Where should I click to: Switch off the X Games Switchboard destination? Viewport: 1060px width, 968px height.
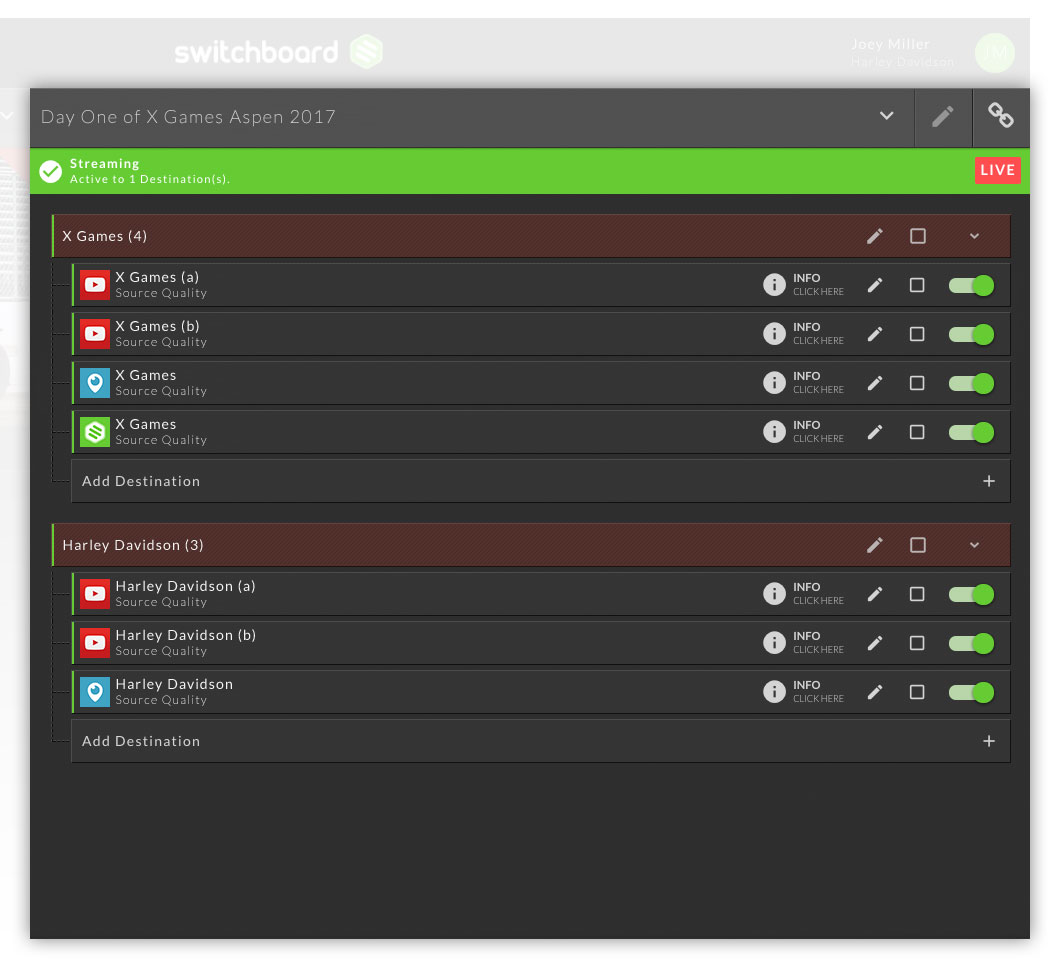[971, 432]
